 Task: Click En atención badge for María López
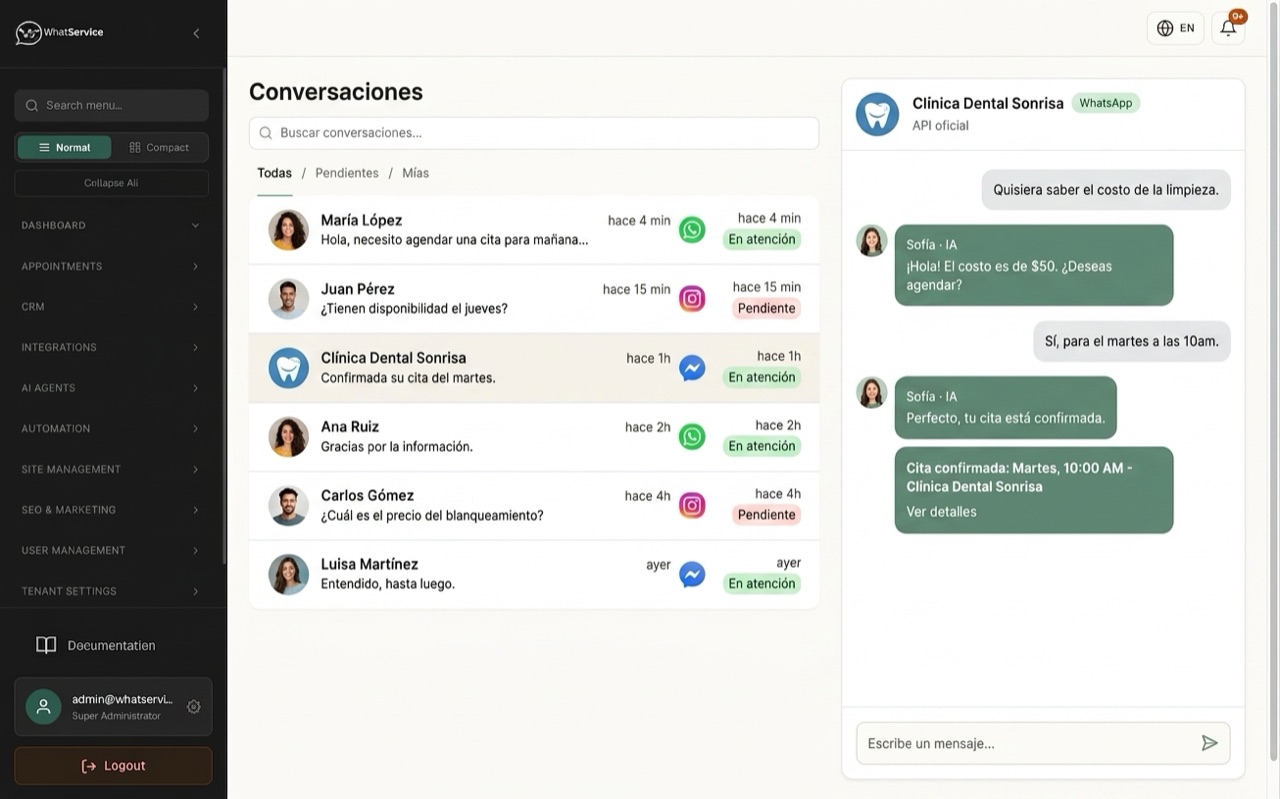pos(762,239)
